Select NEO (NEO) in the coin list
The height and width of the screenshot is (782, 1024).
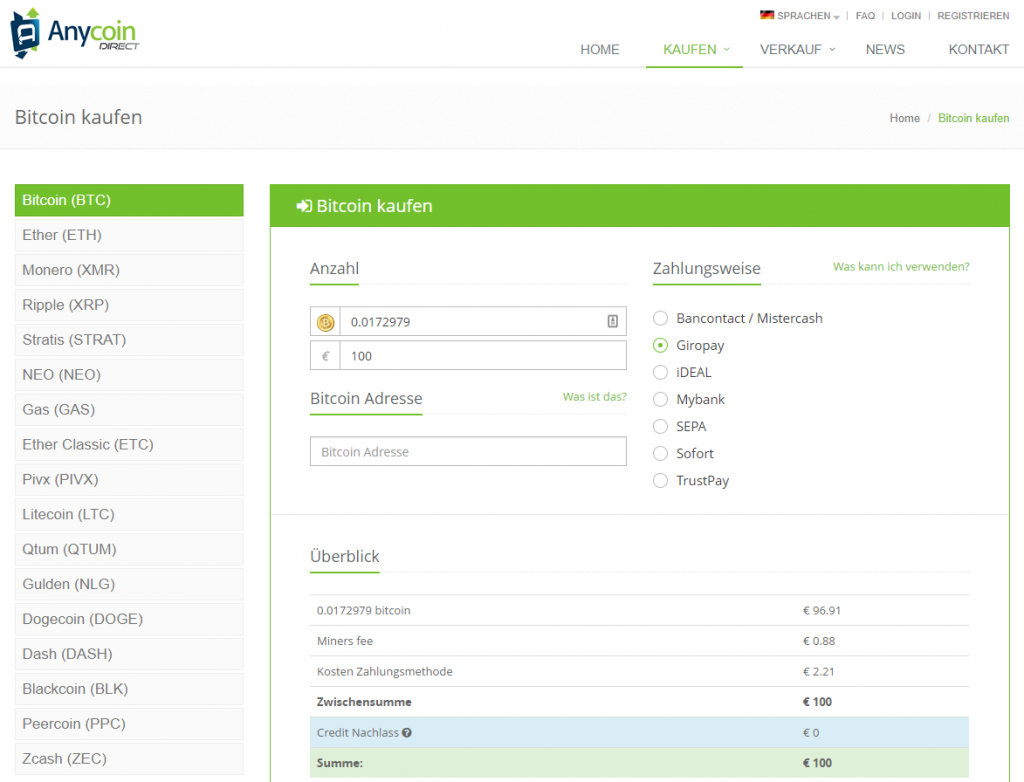click(x=129, y=375)
